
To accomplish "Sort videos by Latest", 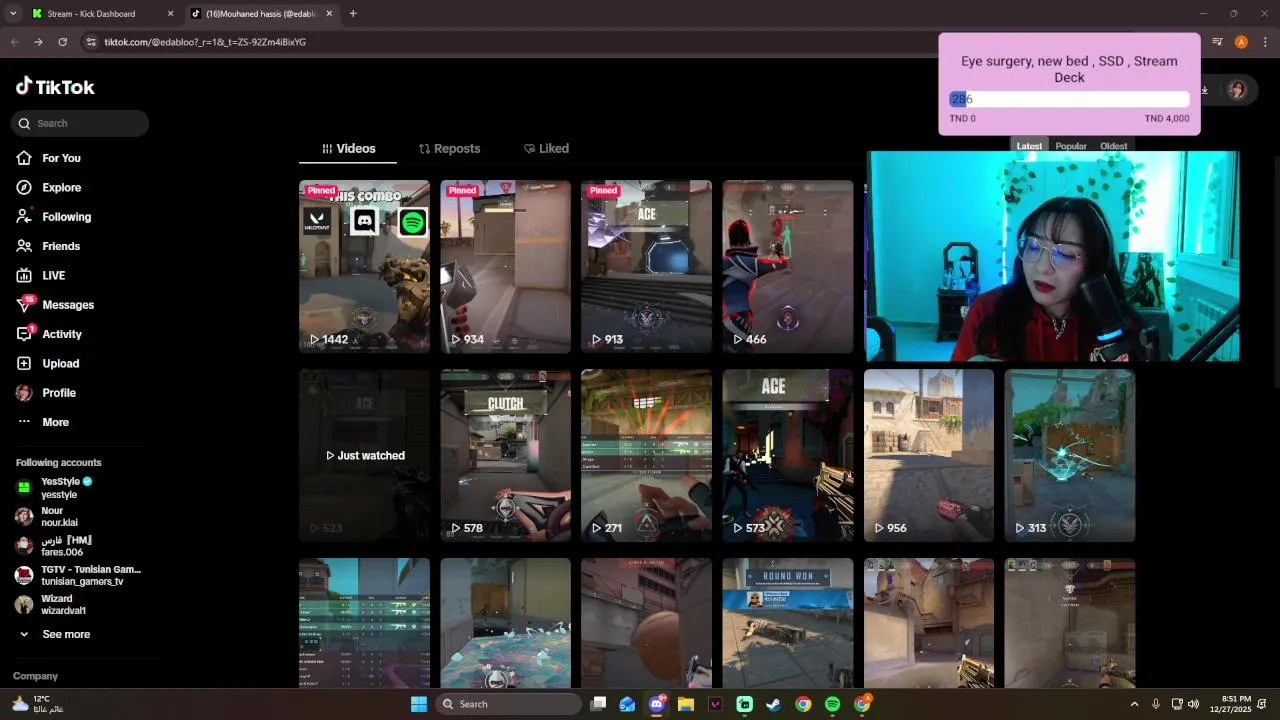I will click(1029, 146).
